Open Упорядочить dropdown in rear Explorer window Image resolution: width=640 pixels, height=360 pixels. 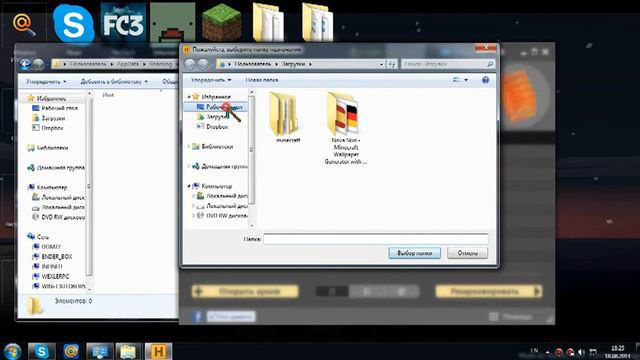point(46,82)
